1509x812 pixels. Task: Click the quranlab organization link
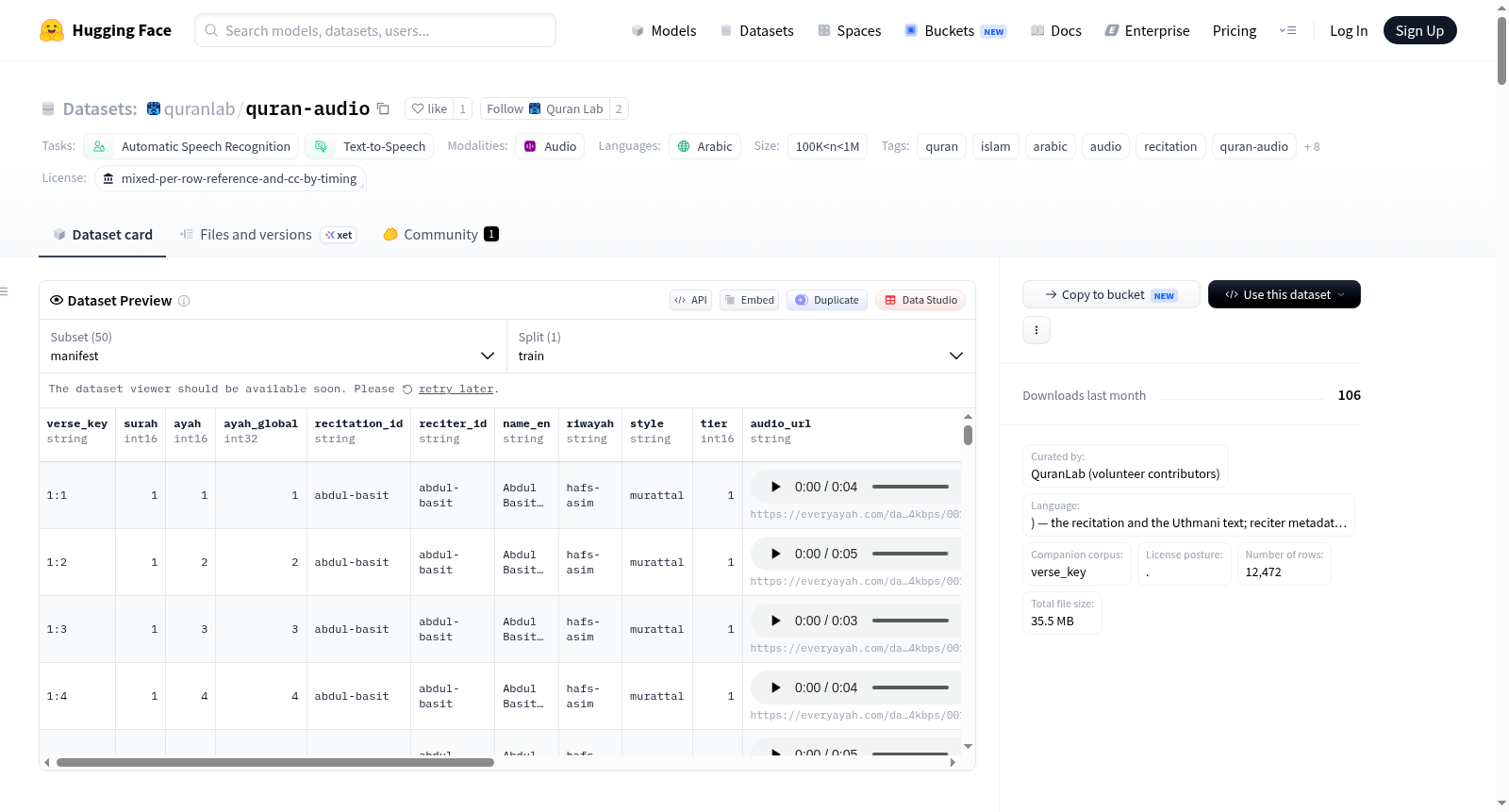coord(199,108)
